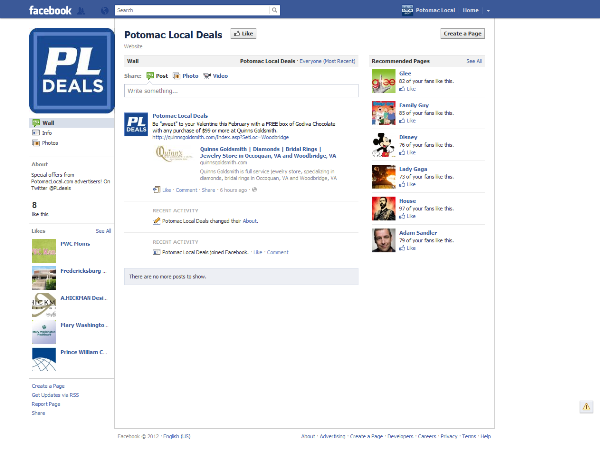Click the Facebook logo in header
The height and width of the screenshot is (457, 600).
(x=50, y=10)
